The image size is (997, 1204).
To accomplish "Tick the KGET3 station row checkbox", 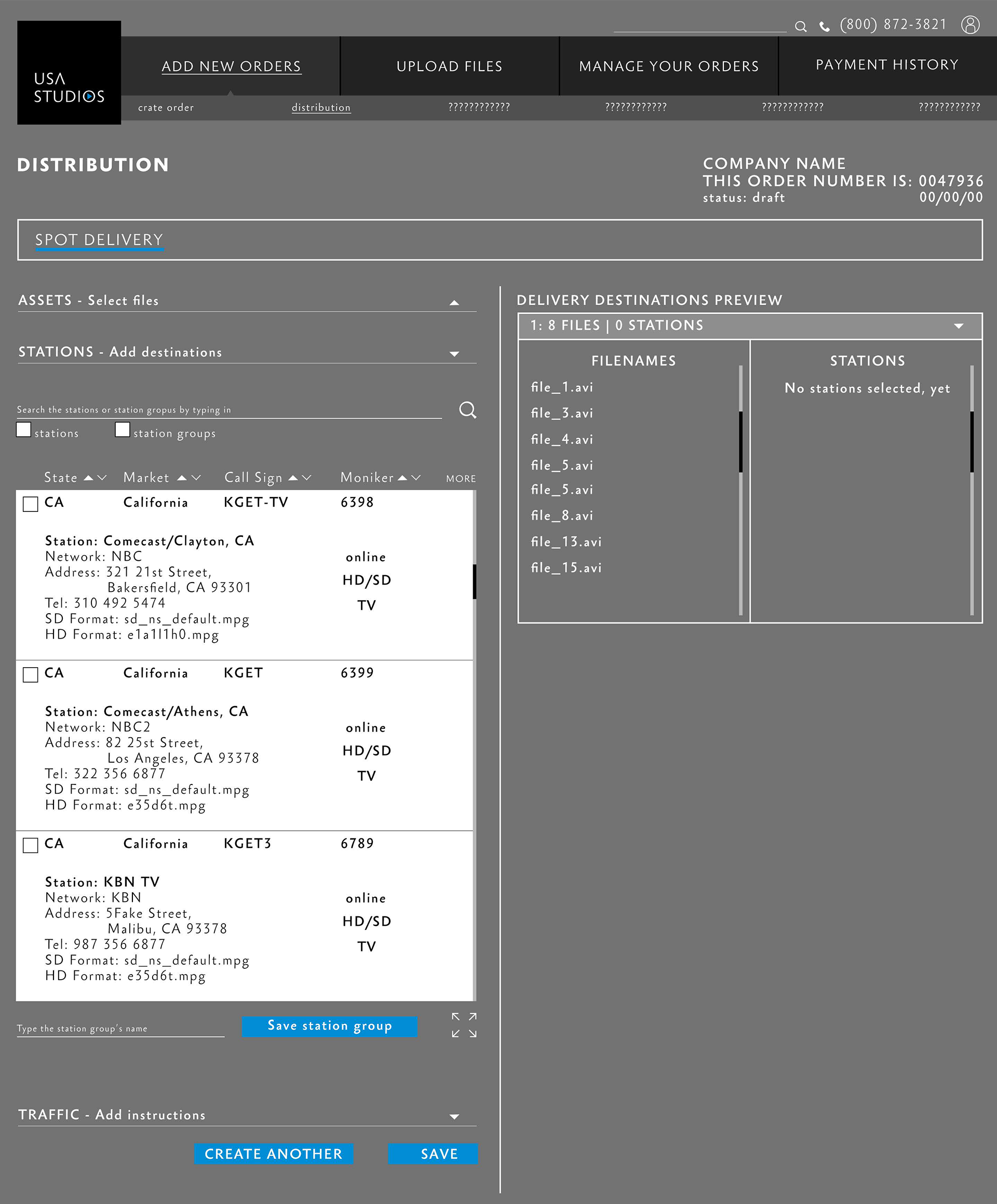I will 31,845.
